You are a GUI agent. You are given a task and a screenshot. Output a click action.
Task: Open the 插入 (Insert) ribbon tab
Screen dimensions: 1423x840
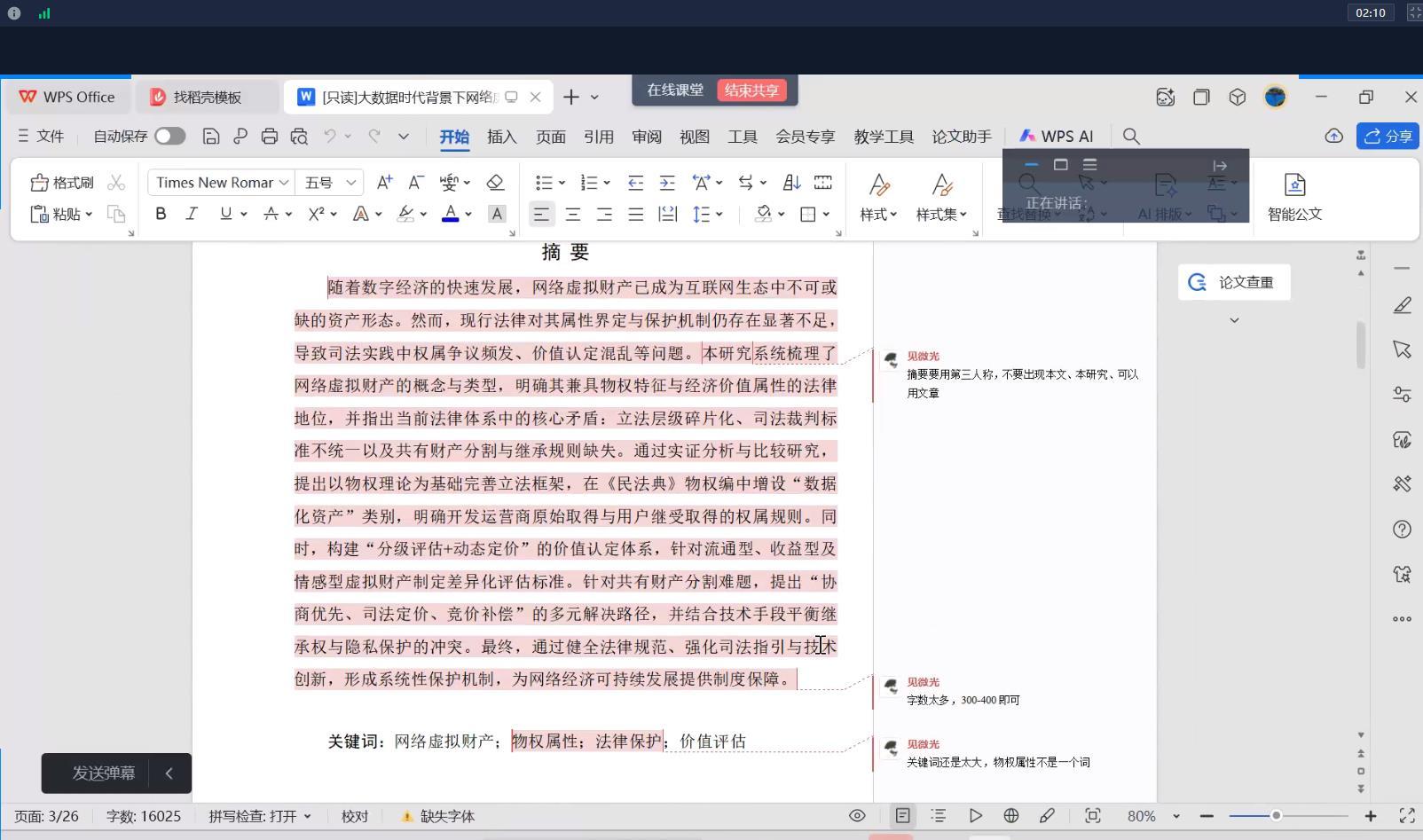[x=501, y=137]
